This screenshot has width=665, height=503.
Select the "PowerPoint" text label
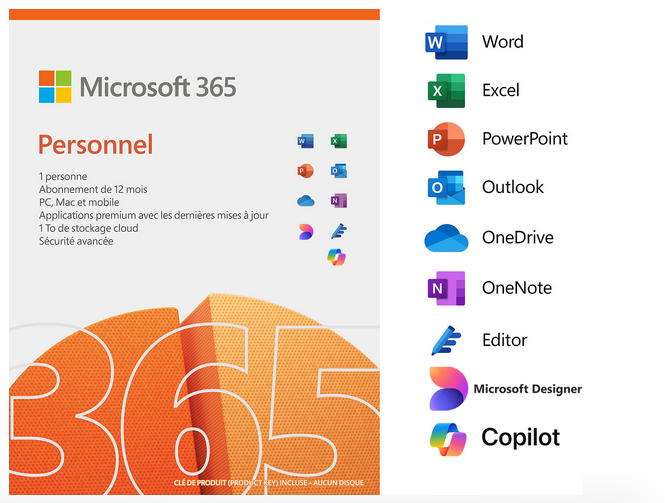click(524, 139)
